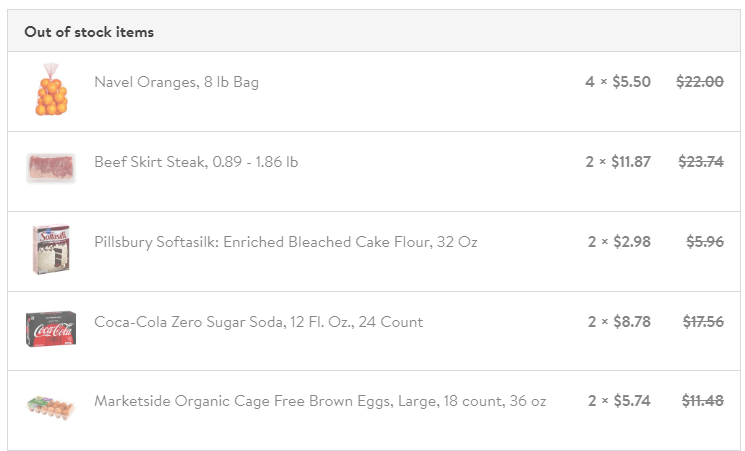745x451 pixels.
Task: Click the struck-through $11.48 total
Action: [x=703, y=401]
